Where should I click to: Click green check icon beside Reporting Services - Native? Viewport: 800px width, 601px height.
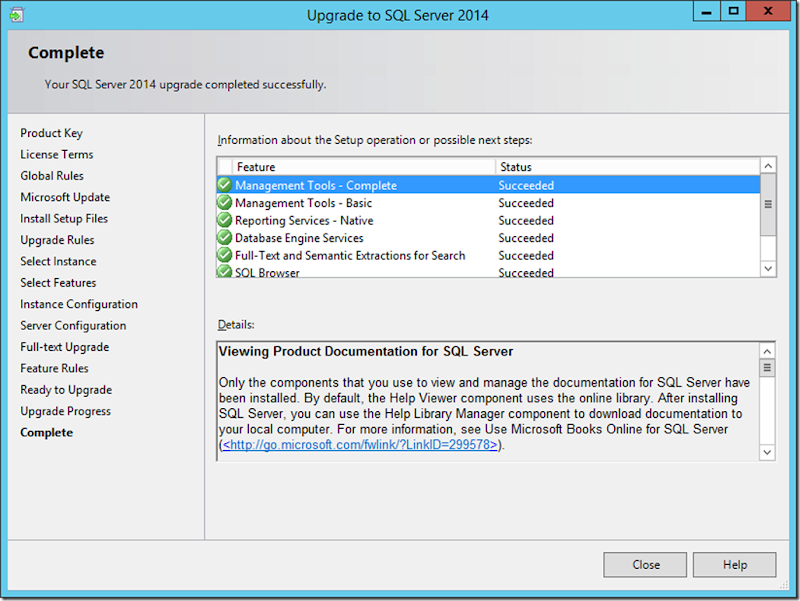tap(224, 220)
